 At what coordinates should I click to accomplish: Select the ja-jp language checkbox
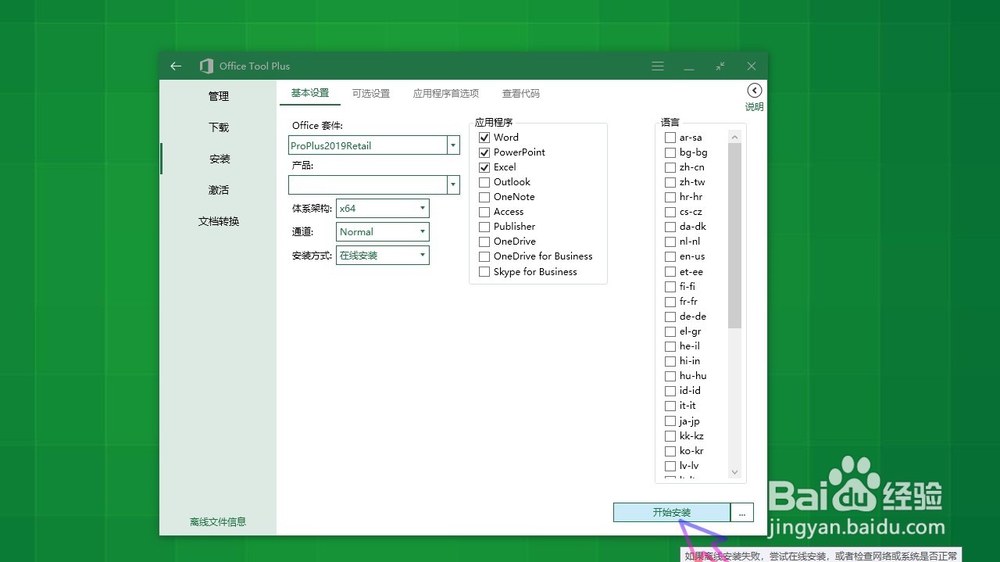pyautogui.click(x=670, y=421)
